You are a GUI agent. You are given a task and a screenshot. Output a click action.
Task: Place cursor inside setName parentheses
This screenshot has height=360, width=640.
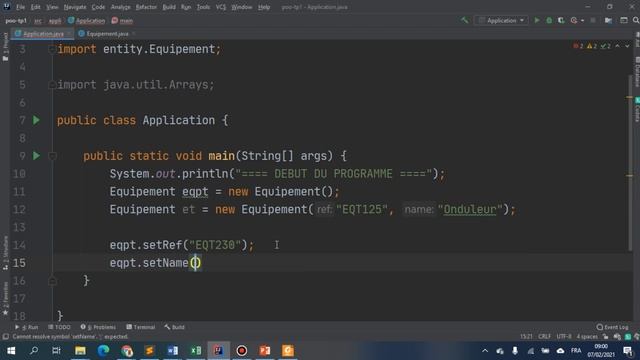click(196, 263)
